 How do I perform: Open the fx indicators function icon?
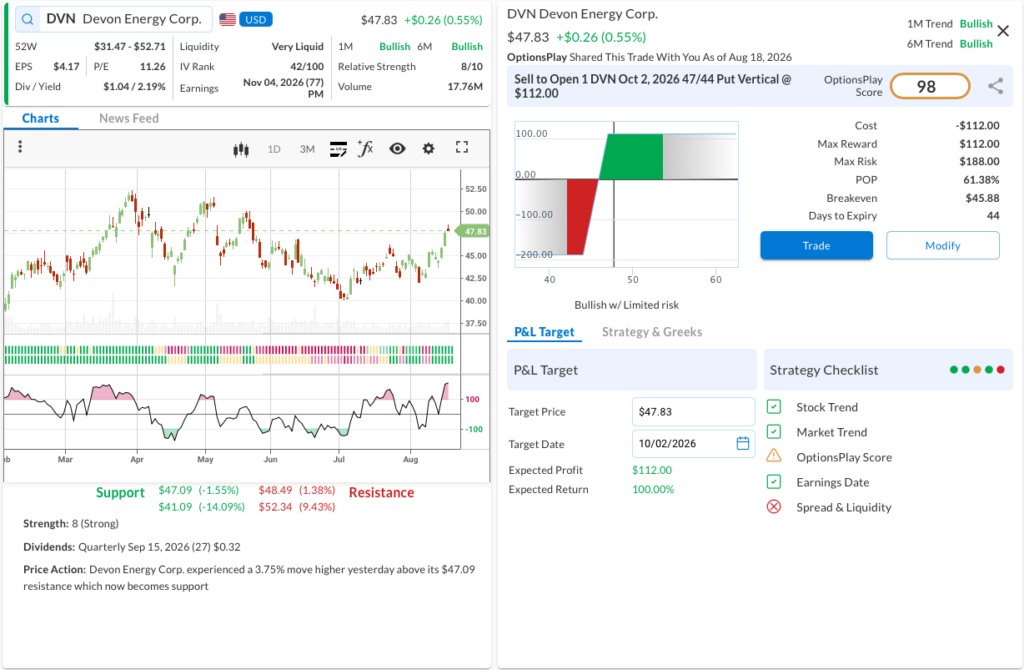[x=365, y=149]
